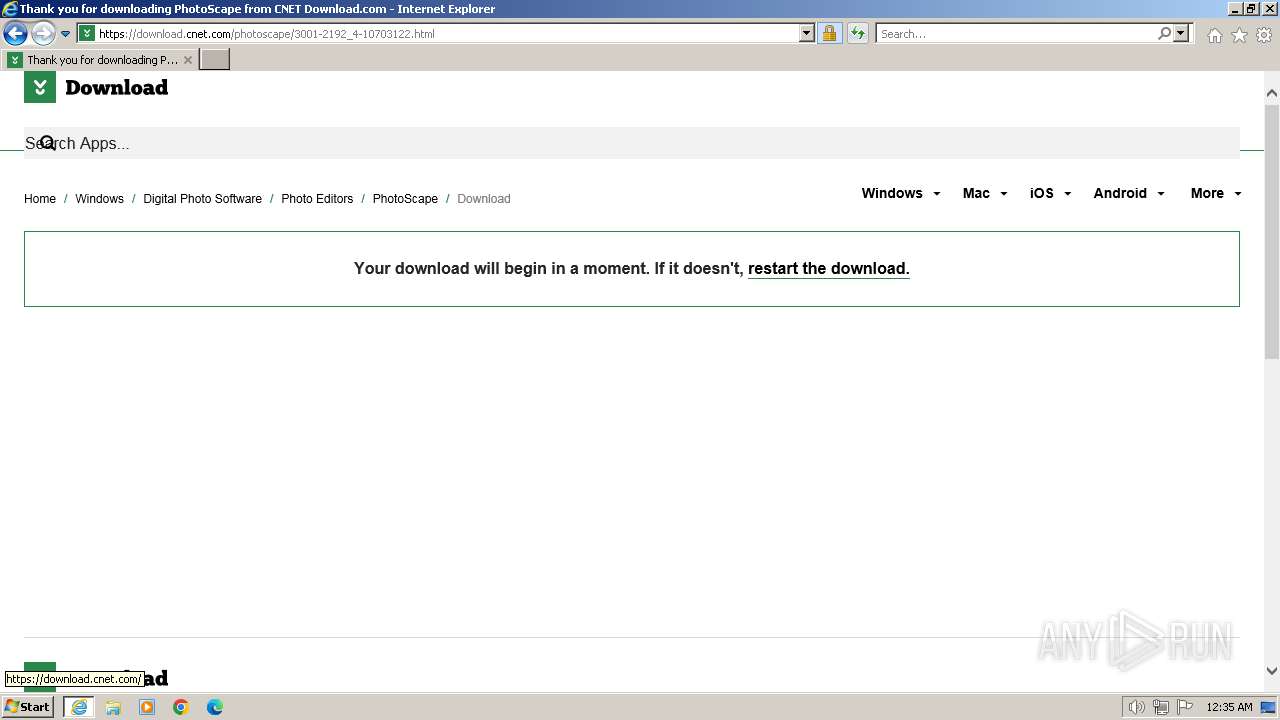Viewport: 1280px width, 720px height.
Task: Open Digital Photo Software breadcrumb
Action: click(202, 199)
